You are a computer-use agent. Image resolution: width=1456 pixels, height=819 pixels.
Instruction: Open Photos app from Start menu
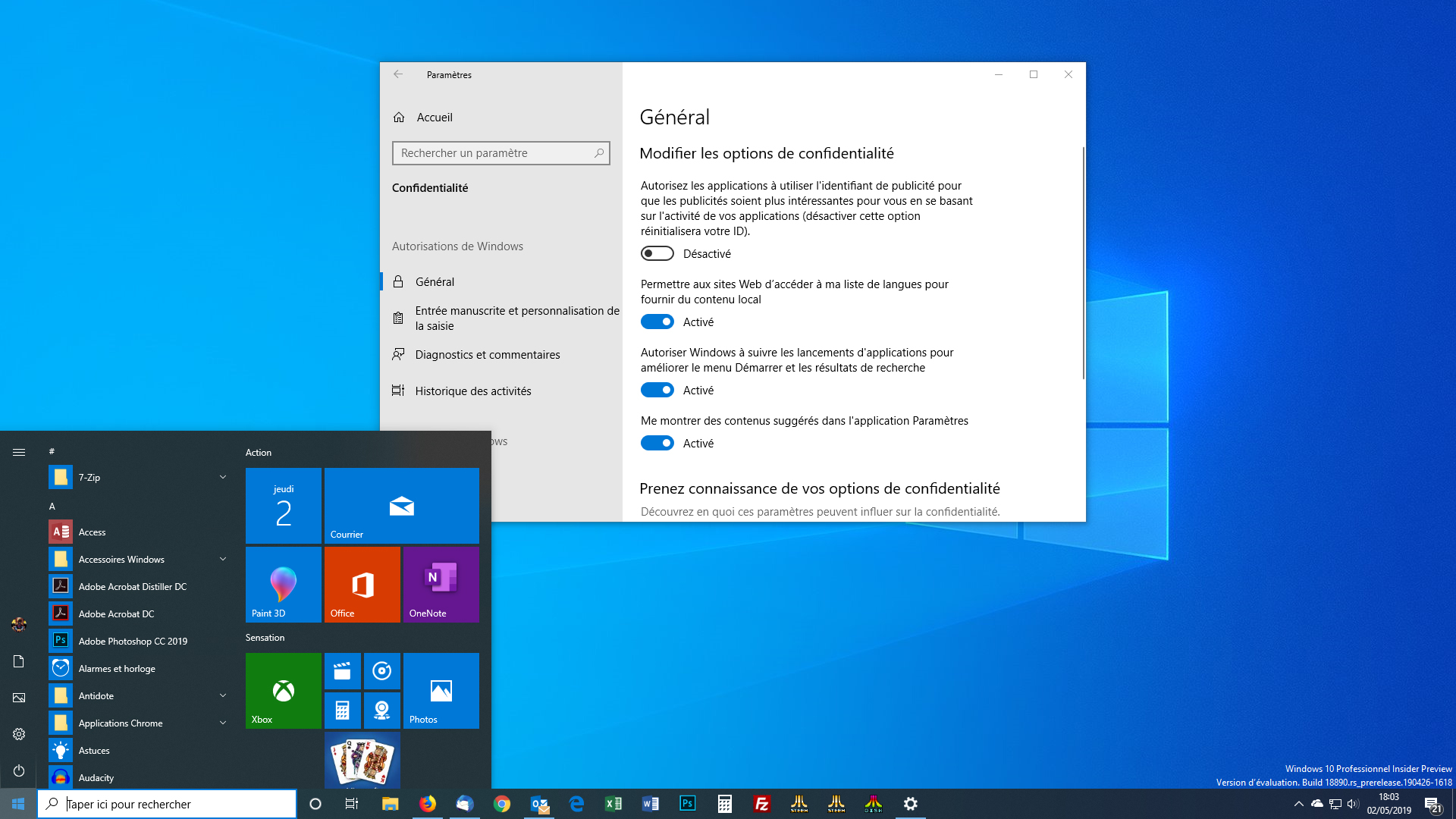(x=441, y=690)
